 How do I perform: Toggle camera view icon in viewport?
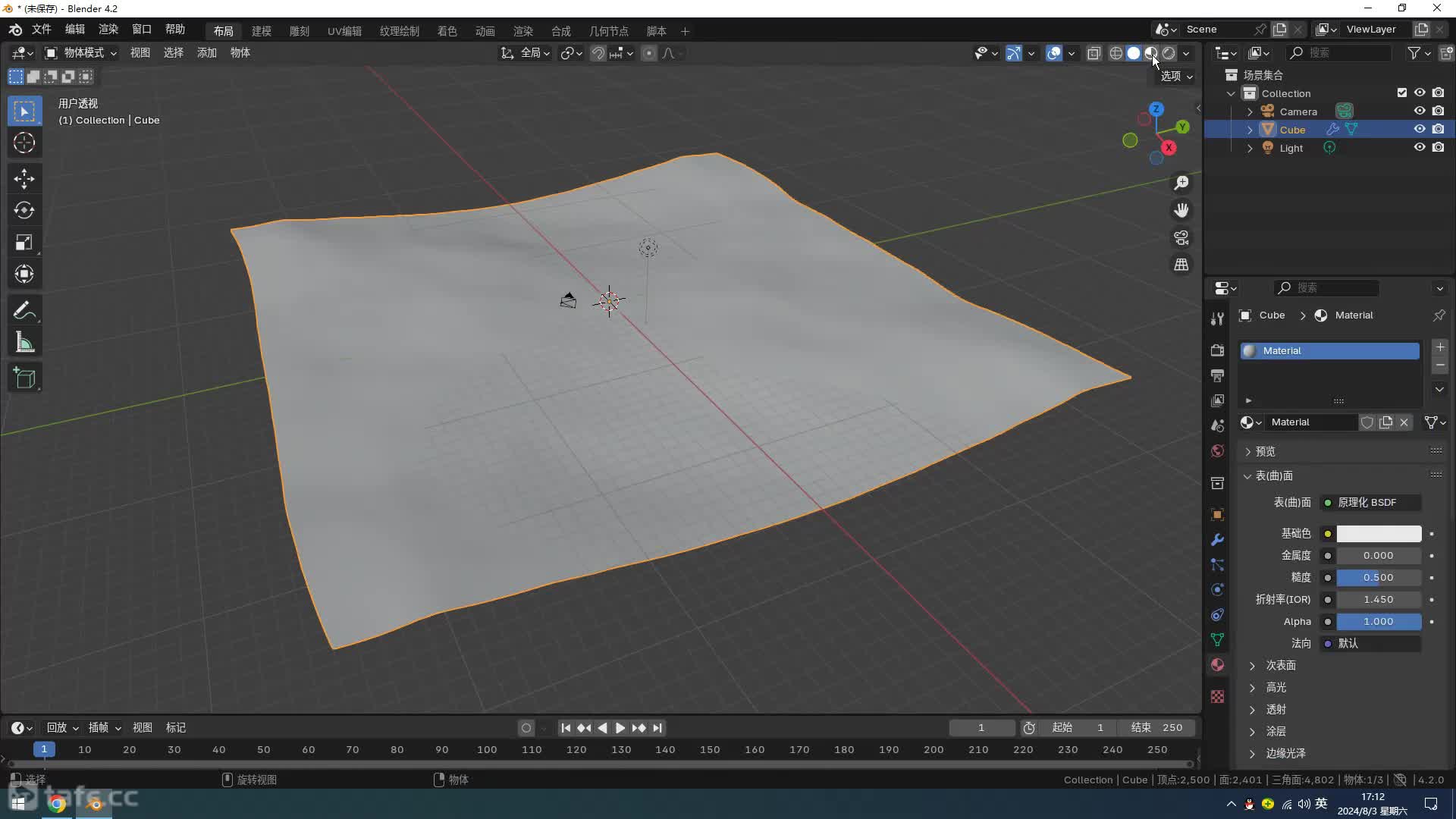(x=1181, y=237)
